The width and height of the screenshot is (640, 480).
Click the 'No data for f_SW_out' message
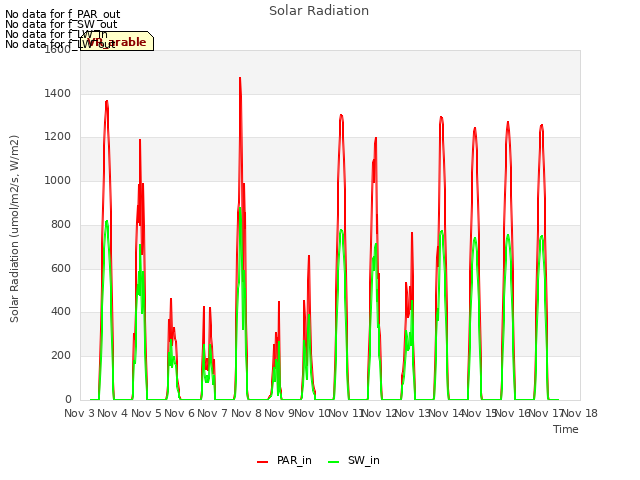tap(61, 24)
